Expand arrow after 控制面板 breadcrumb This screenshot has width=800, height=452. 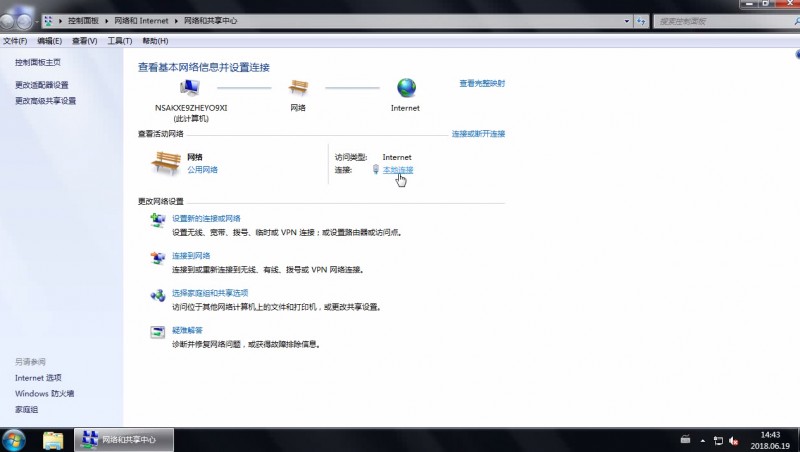pyautogui.click(x=107, y=21)
